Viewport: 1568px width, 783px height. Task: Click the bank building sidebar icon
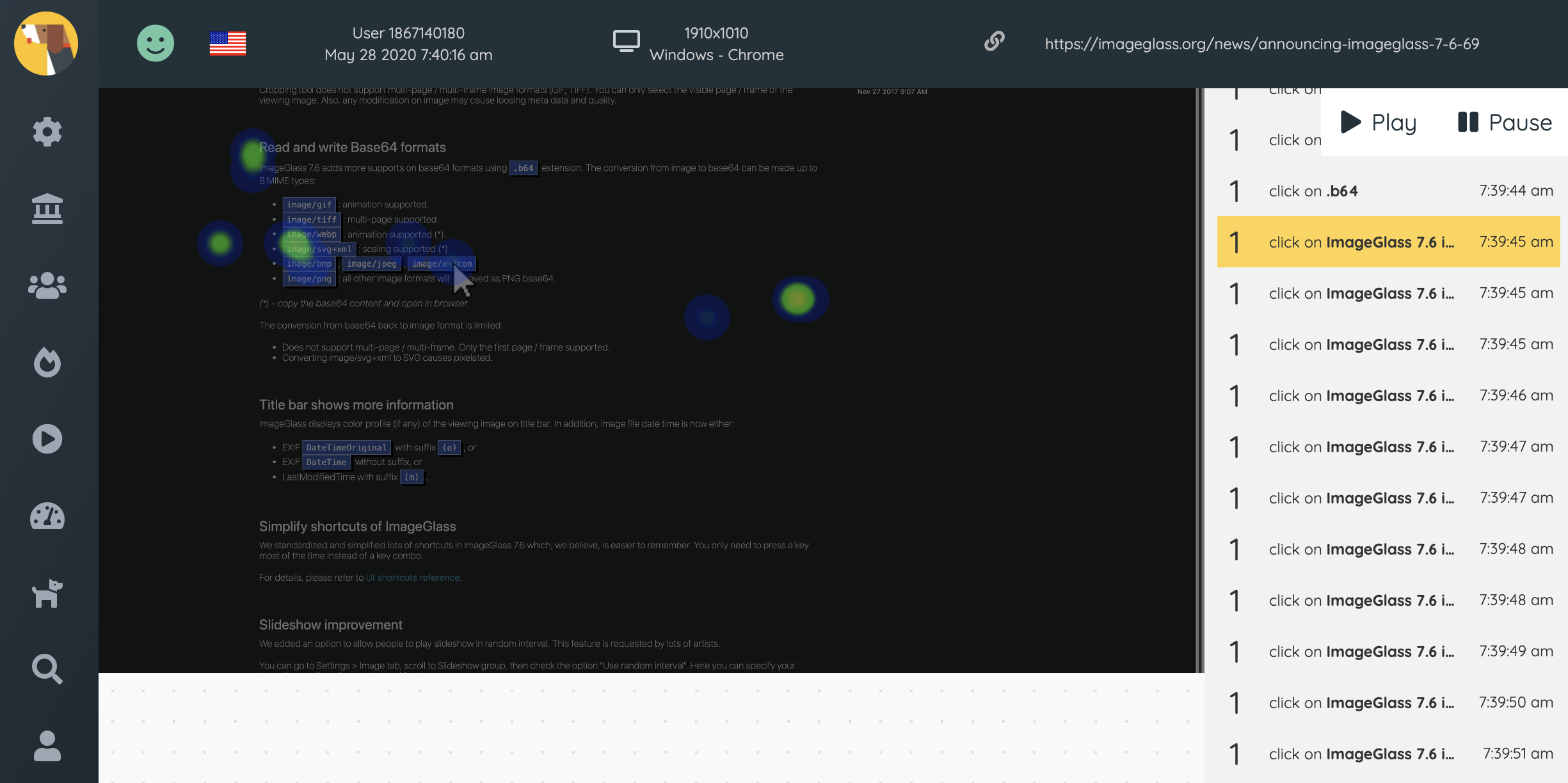[x=47, y=209]
